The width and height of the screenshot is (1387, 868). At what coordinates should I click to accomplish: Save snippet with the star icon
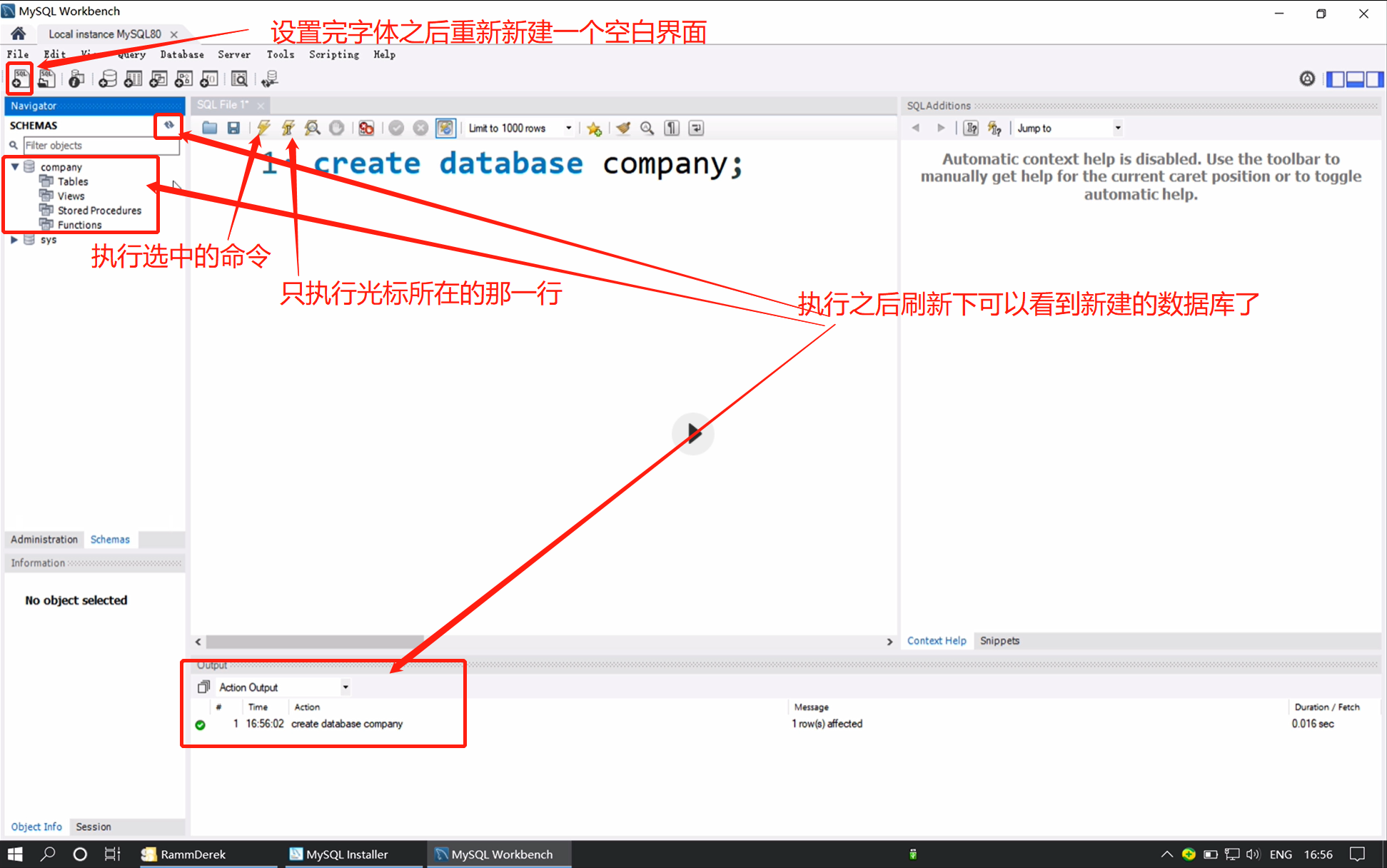[x=594, y=128]
